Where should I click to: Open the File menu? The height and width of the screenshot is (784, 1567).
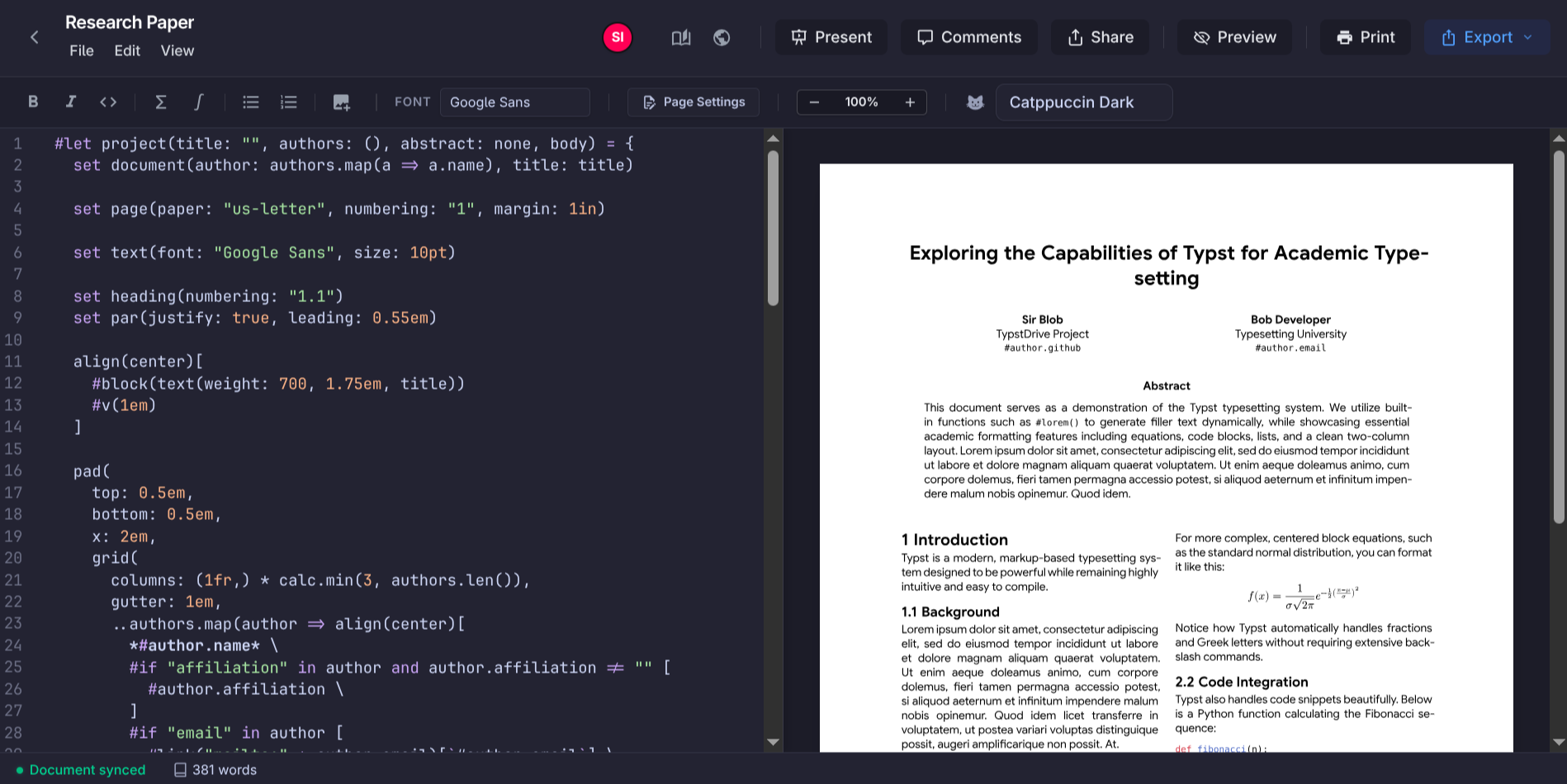coord(82,51)
